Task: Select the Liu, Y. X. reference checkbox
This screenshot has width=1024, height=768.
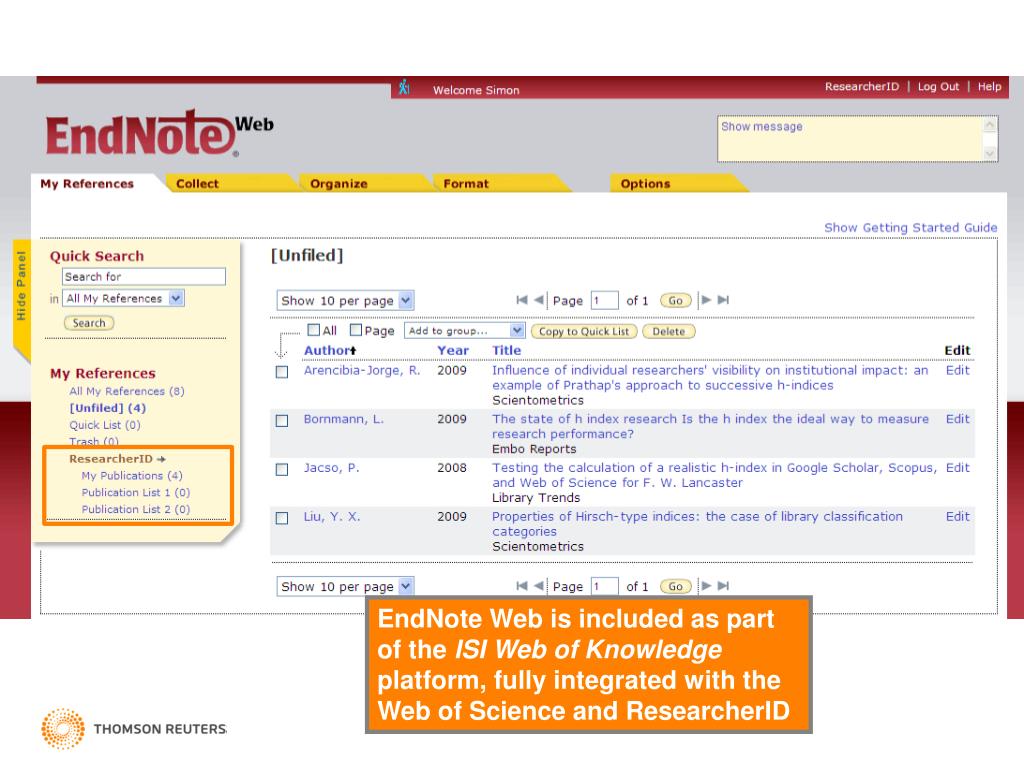Action: [282, 518]
